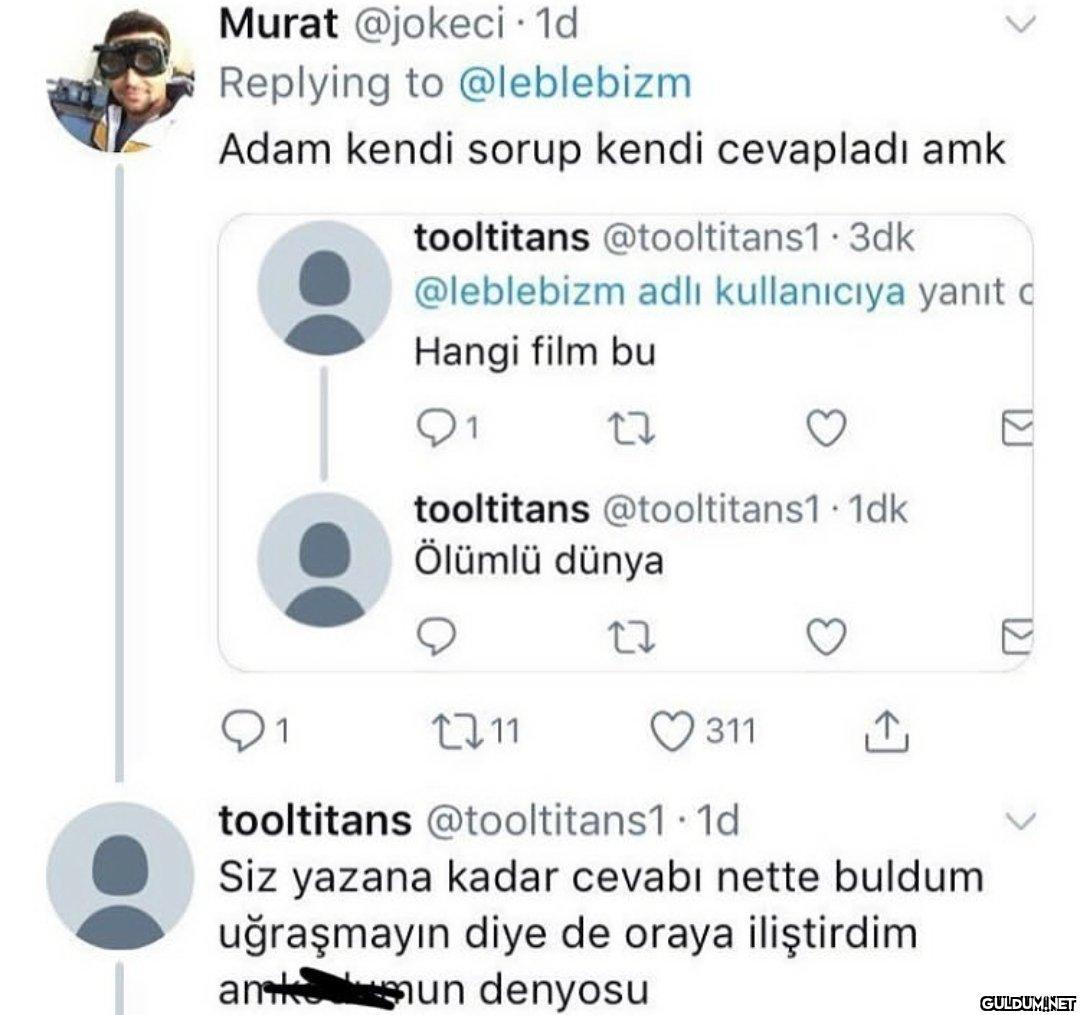1080x1015 pixels.
Task: Click reply icon under "Hangi film bu"
Action: [435, 428]
